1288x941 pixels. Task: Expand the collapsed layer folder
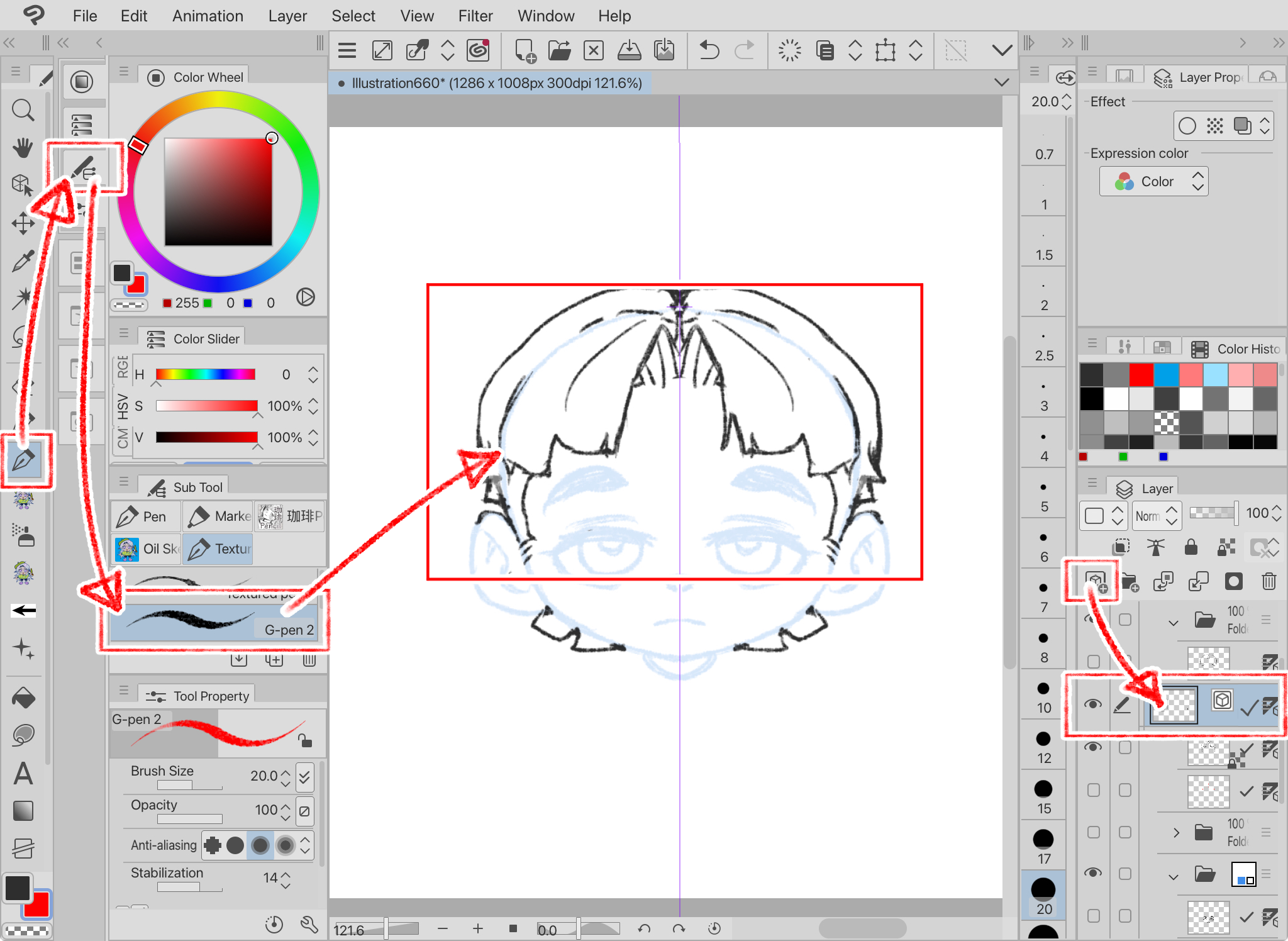point(1176,833)
